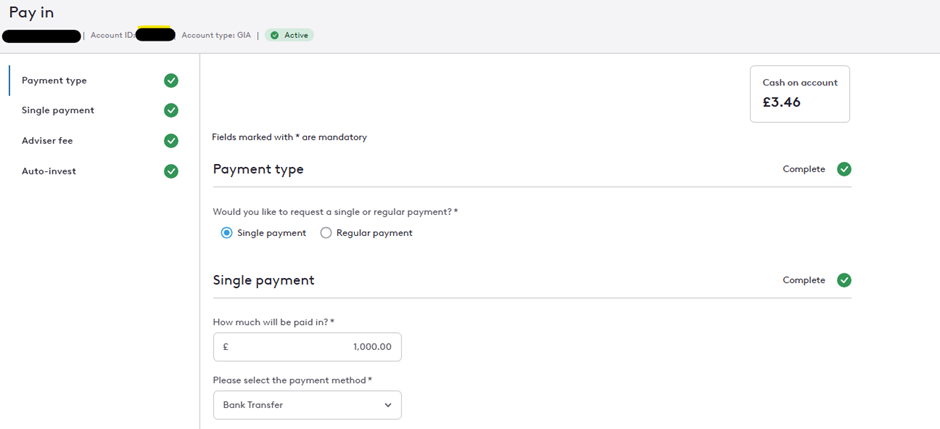Open the Bank Transfer payment method dropdown

pyautogui.click(x=307, y=405)
